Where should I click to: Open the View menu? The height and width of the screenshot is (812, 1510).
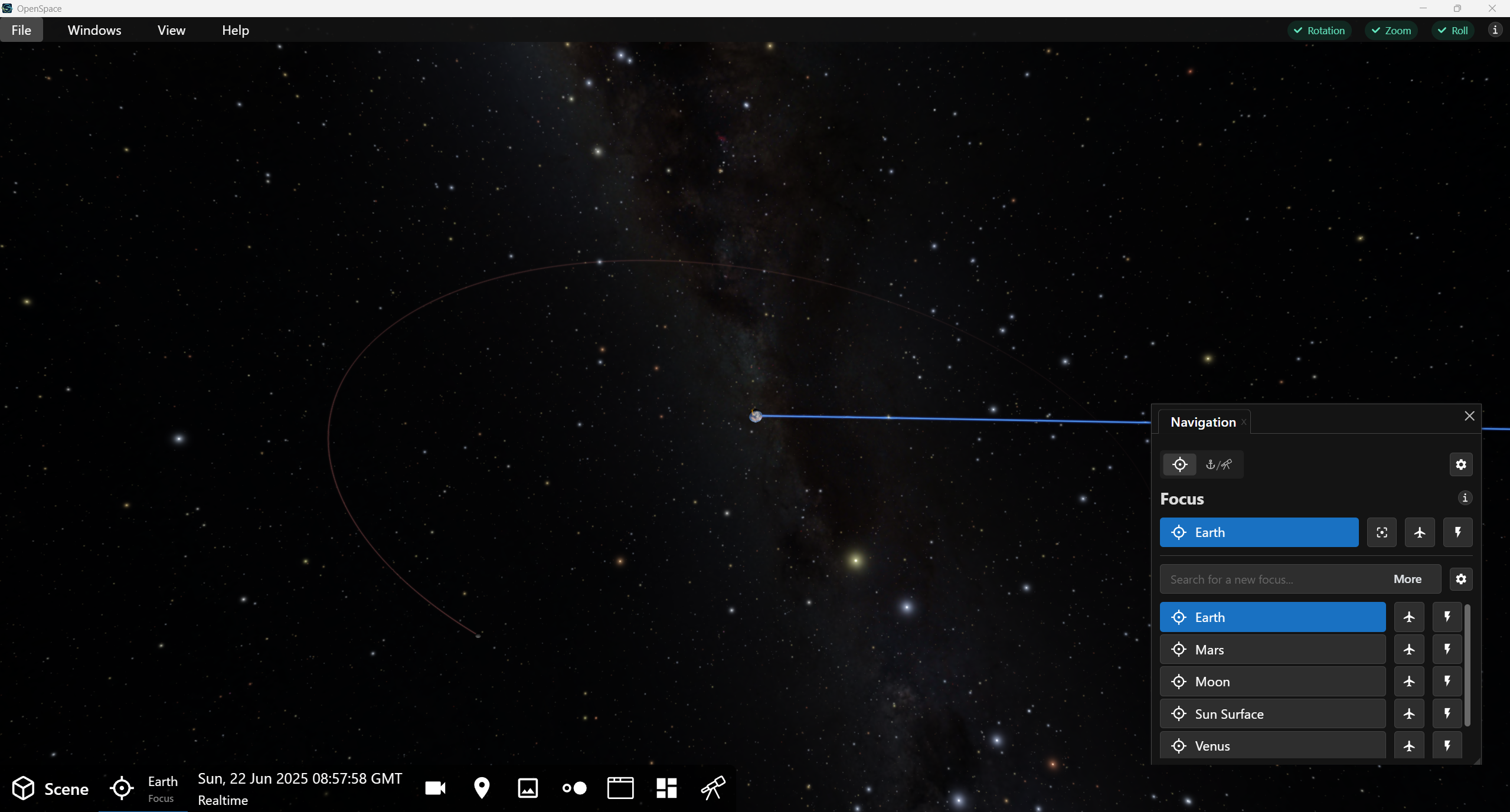tap(171, 30)
